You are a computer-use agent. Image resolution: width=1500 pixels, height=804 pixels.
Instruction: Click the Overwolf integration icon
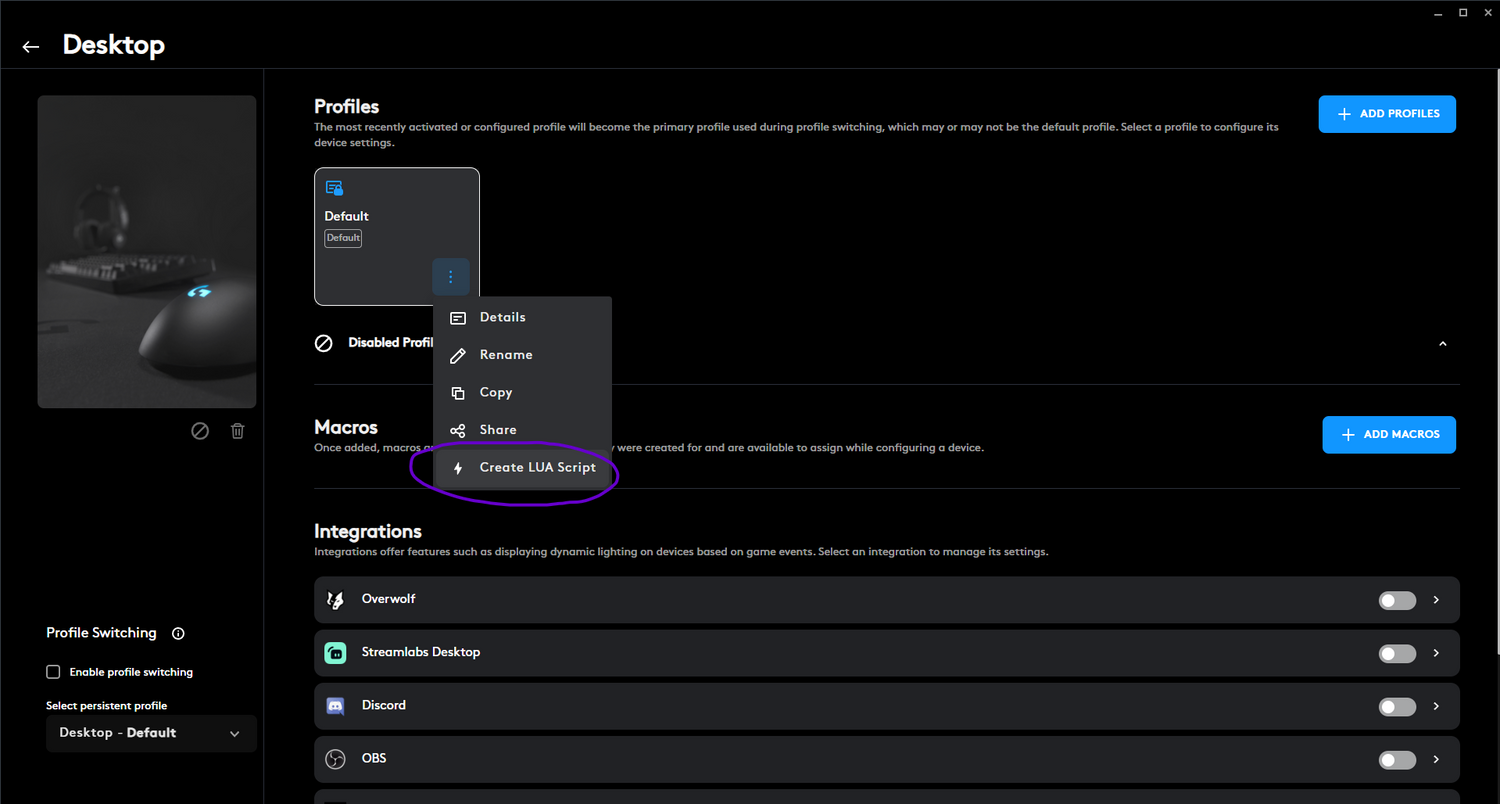[336, 600]
